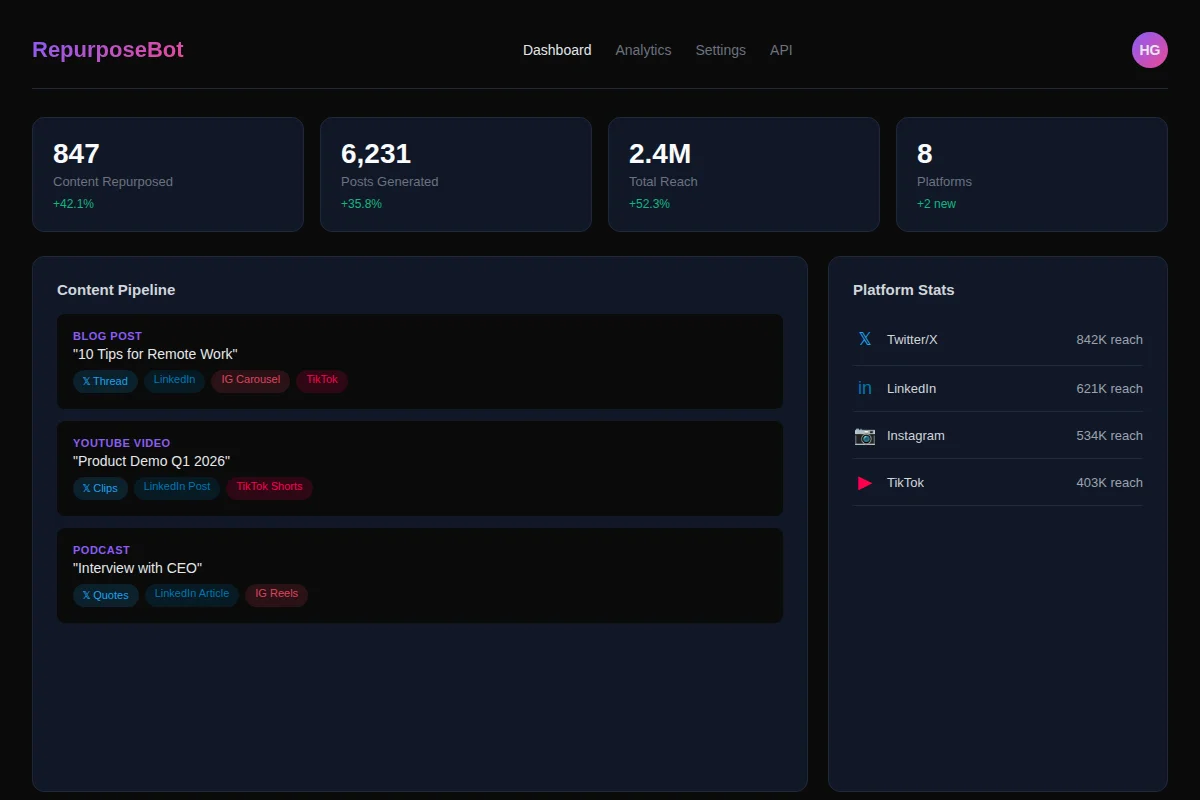Click the TikTok play icon in Platform Stats
This screenshot has width=1200, height=800.
[x=864, y=483]
